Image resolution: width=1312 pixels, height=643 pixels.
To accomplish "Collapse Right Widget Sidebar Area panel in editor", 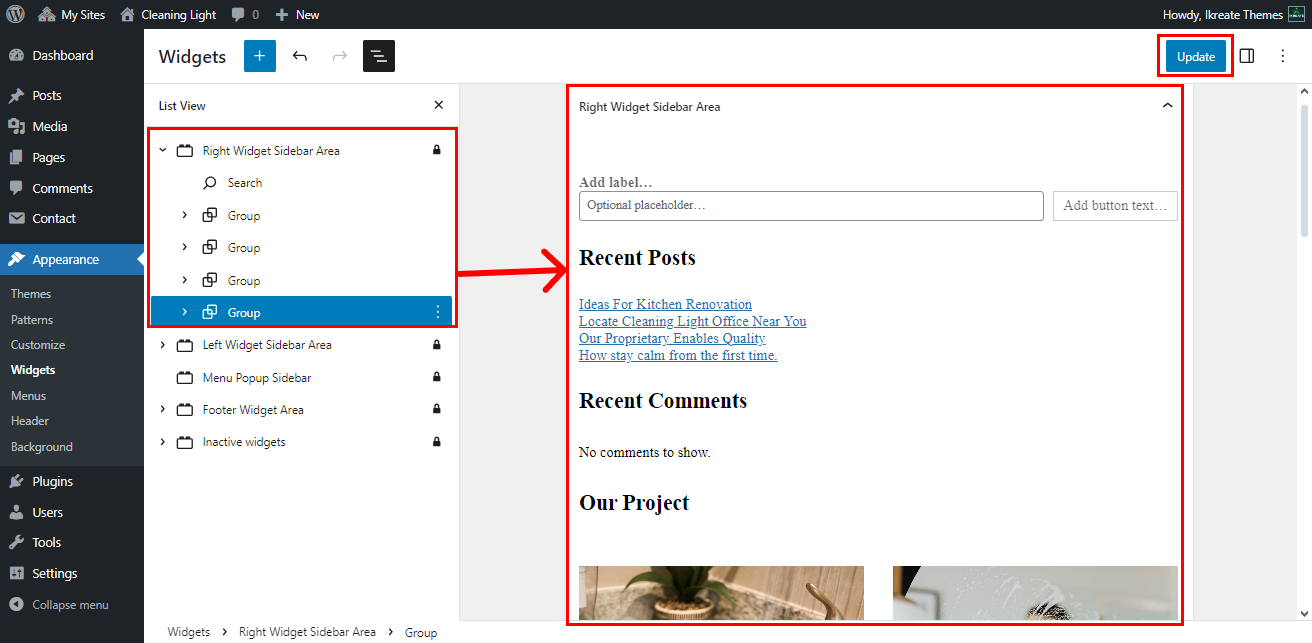I will pos(1167,106).
